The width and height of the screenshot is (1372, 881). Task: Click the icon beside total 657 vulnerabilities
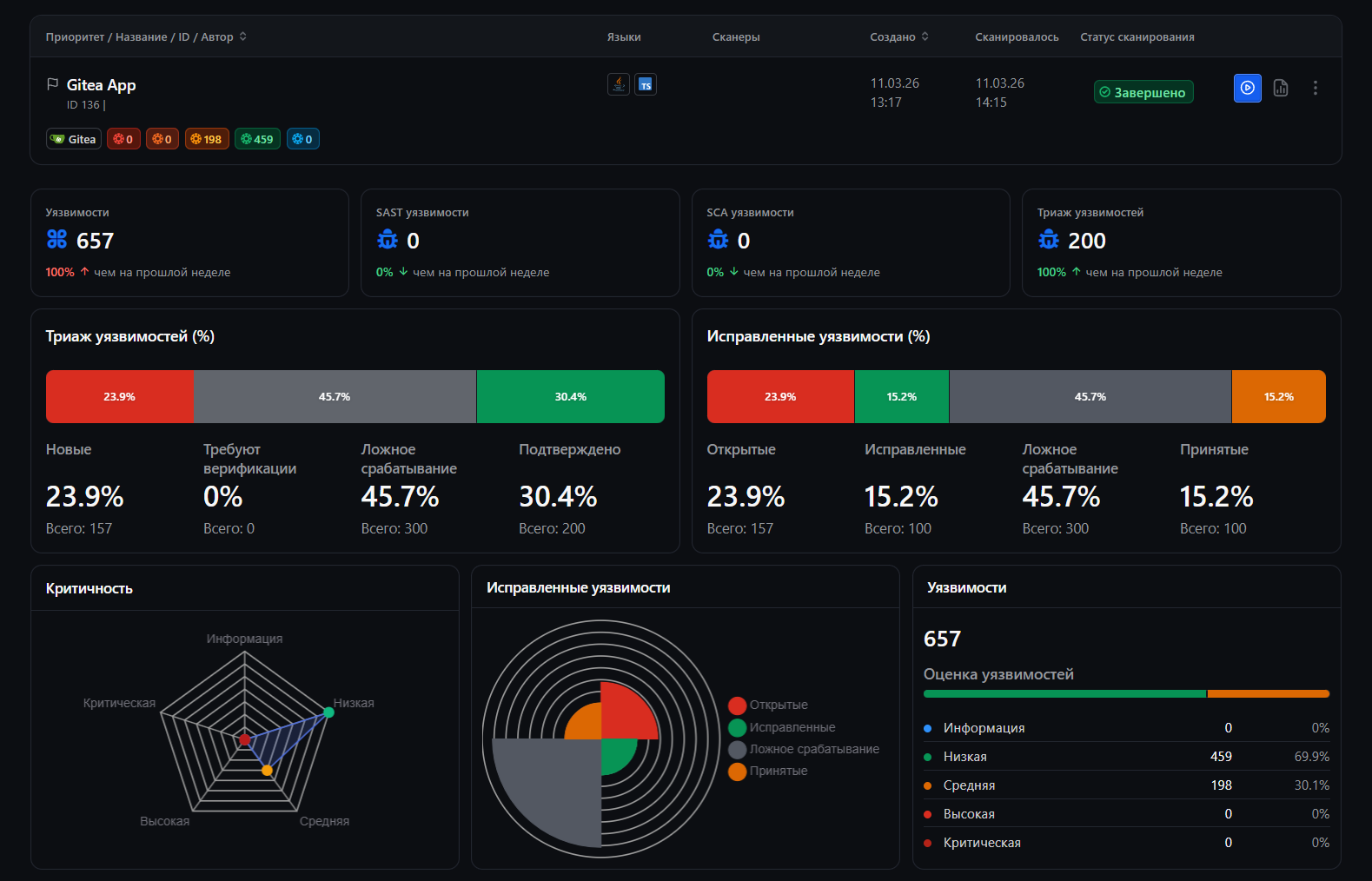pyautogui.click(x=56, y=239)
